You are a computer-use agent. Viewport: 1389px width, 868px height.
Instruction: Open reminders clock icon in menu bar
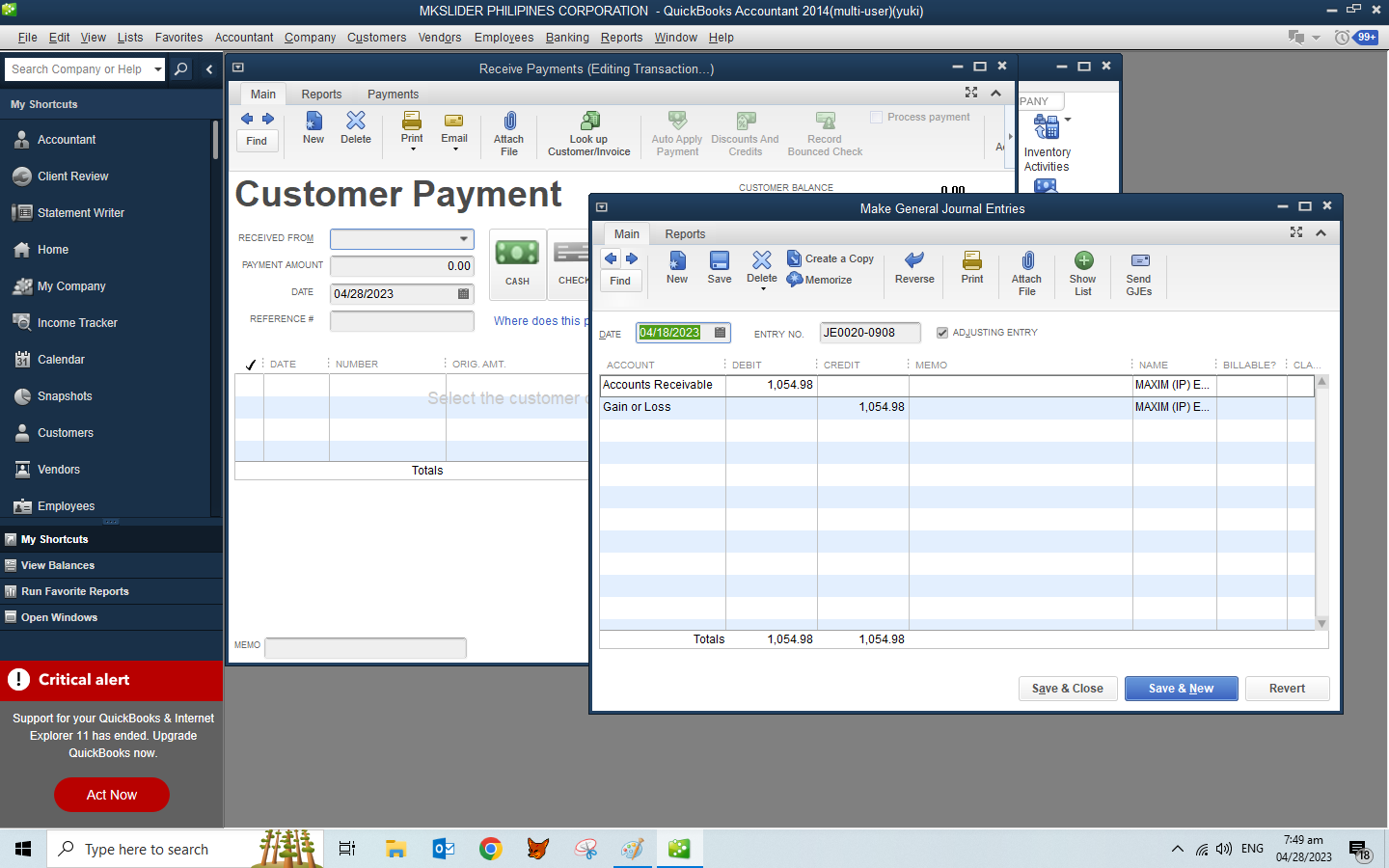point(1342,38)
